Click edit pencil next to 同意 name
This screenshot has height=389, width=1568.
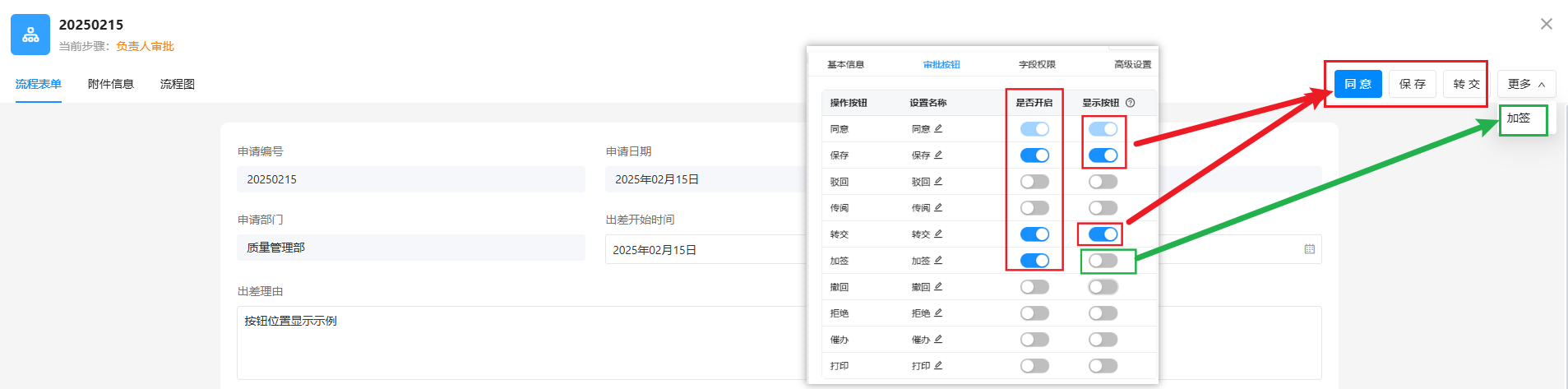click(938, 129)
